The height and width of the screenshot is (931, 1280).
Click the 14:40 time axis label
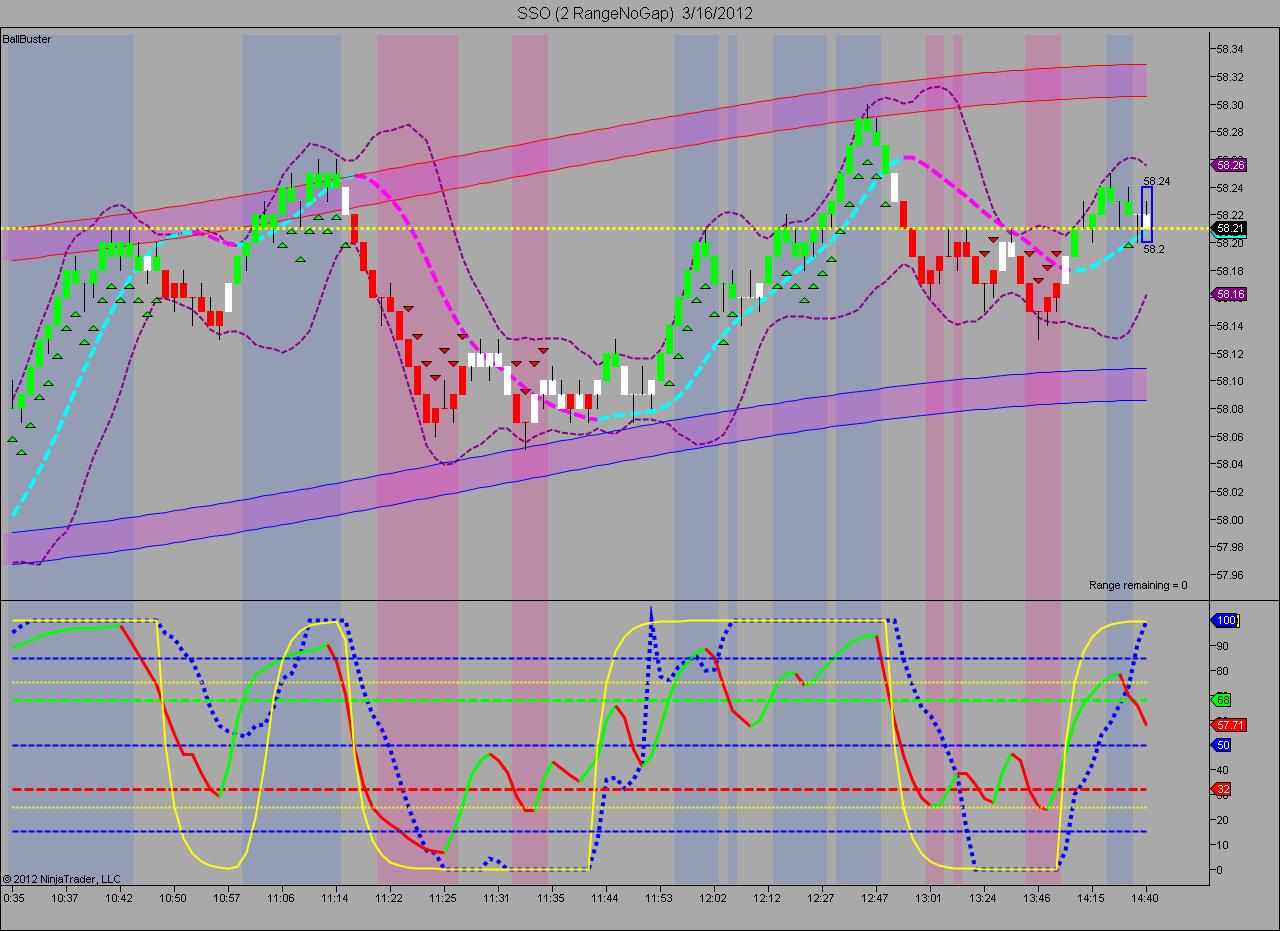1145,898
